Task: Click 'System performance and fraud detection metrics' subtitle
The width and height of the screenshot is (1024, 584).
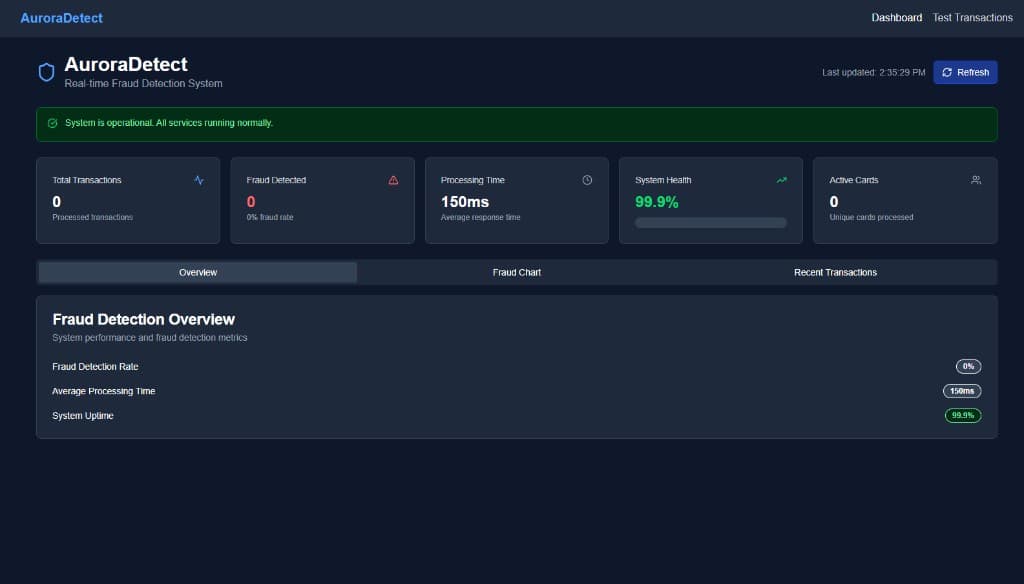Action: click(150, 338)
